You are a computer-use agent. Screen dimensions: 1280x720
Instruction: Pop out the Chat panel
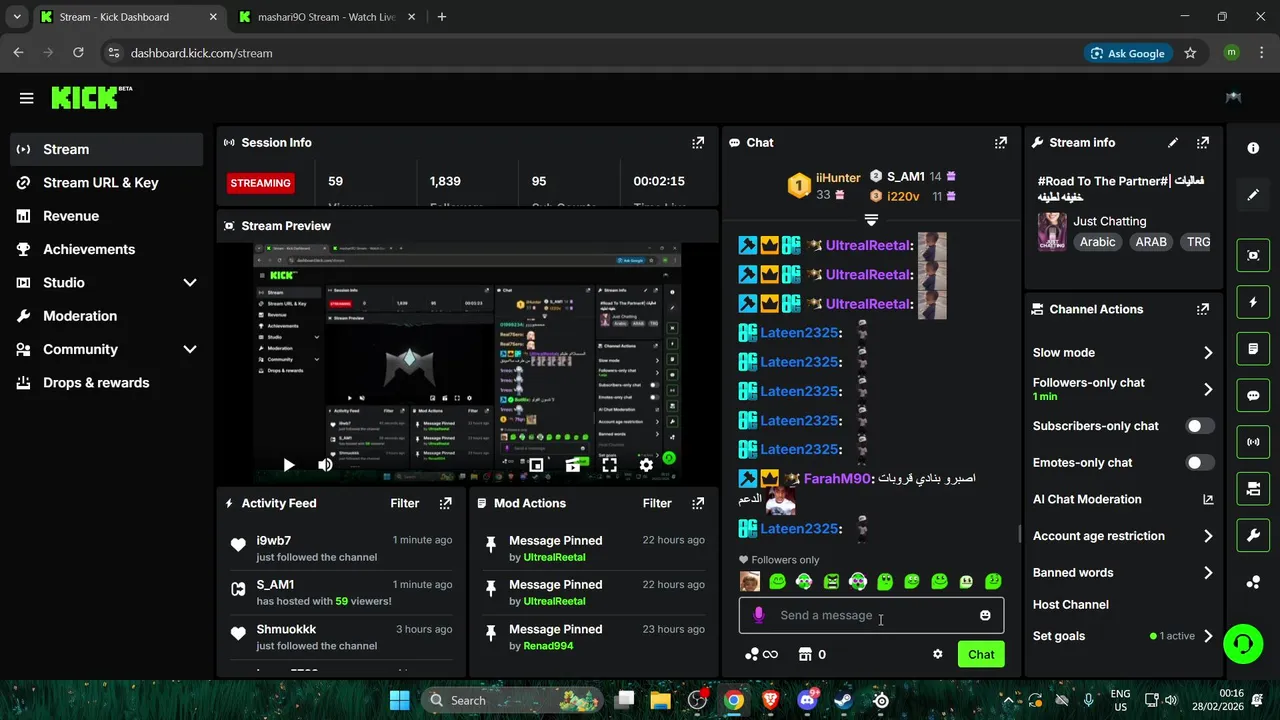point(1001,143)
